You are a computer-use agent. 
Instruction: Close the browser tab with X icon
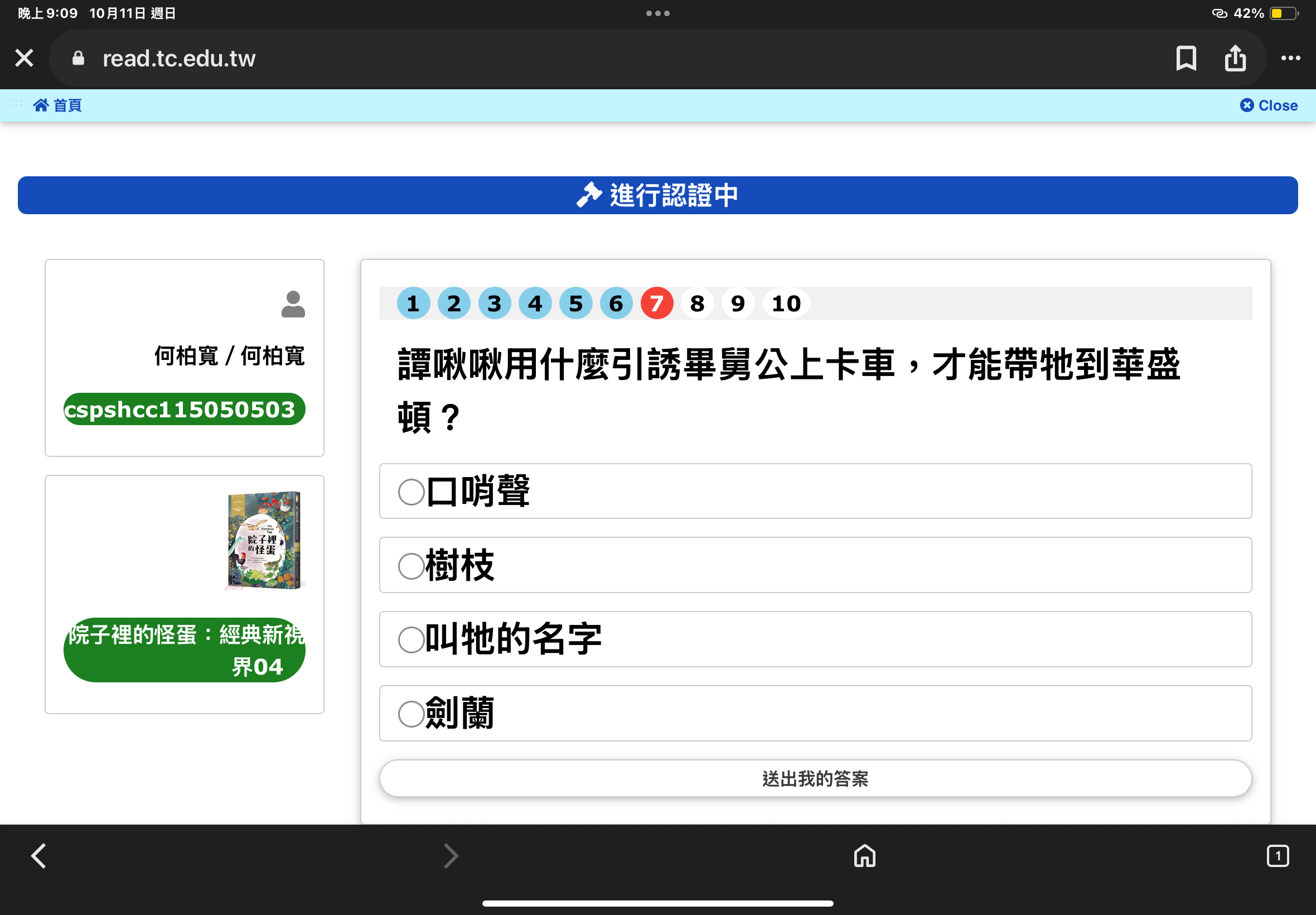(x=24, y=58)
